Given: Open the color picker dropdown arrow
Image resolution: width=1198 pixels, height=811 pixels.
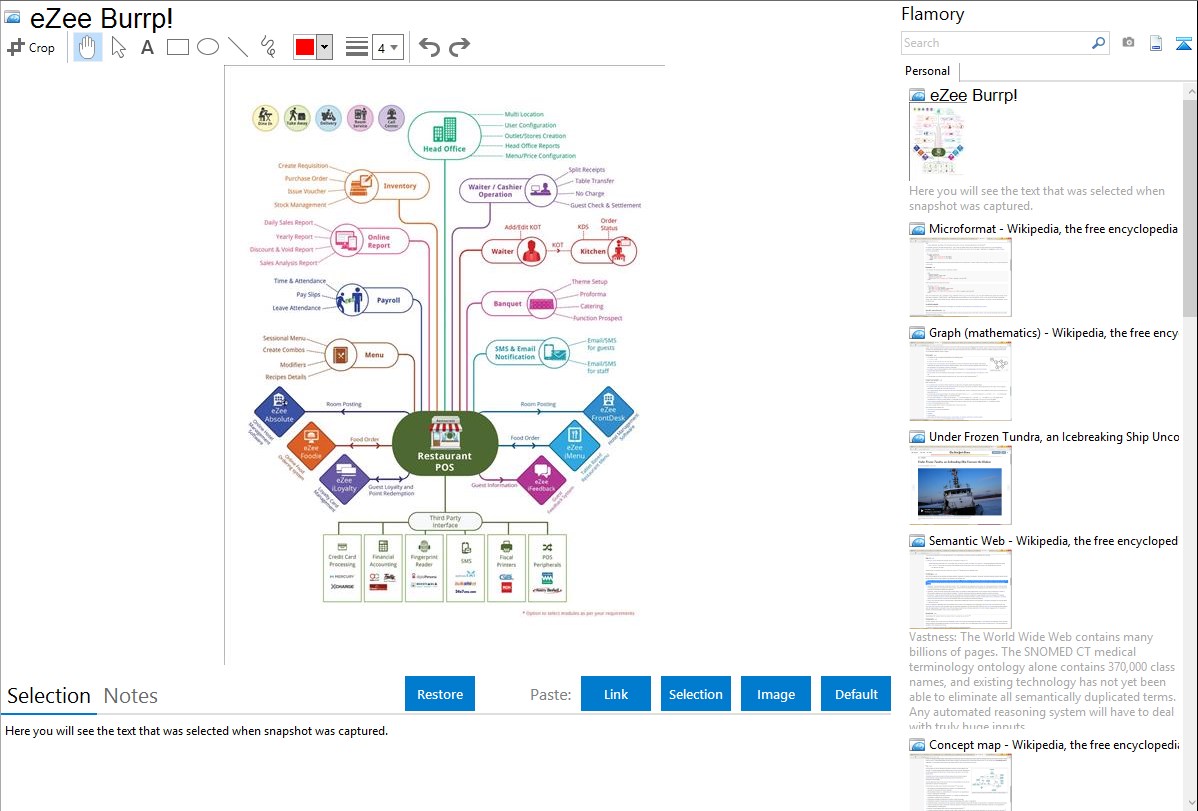Looking at the screenshot, I should tap(325, 47).
